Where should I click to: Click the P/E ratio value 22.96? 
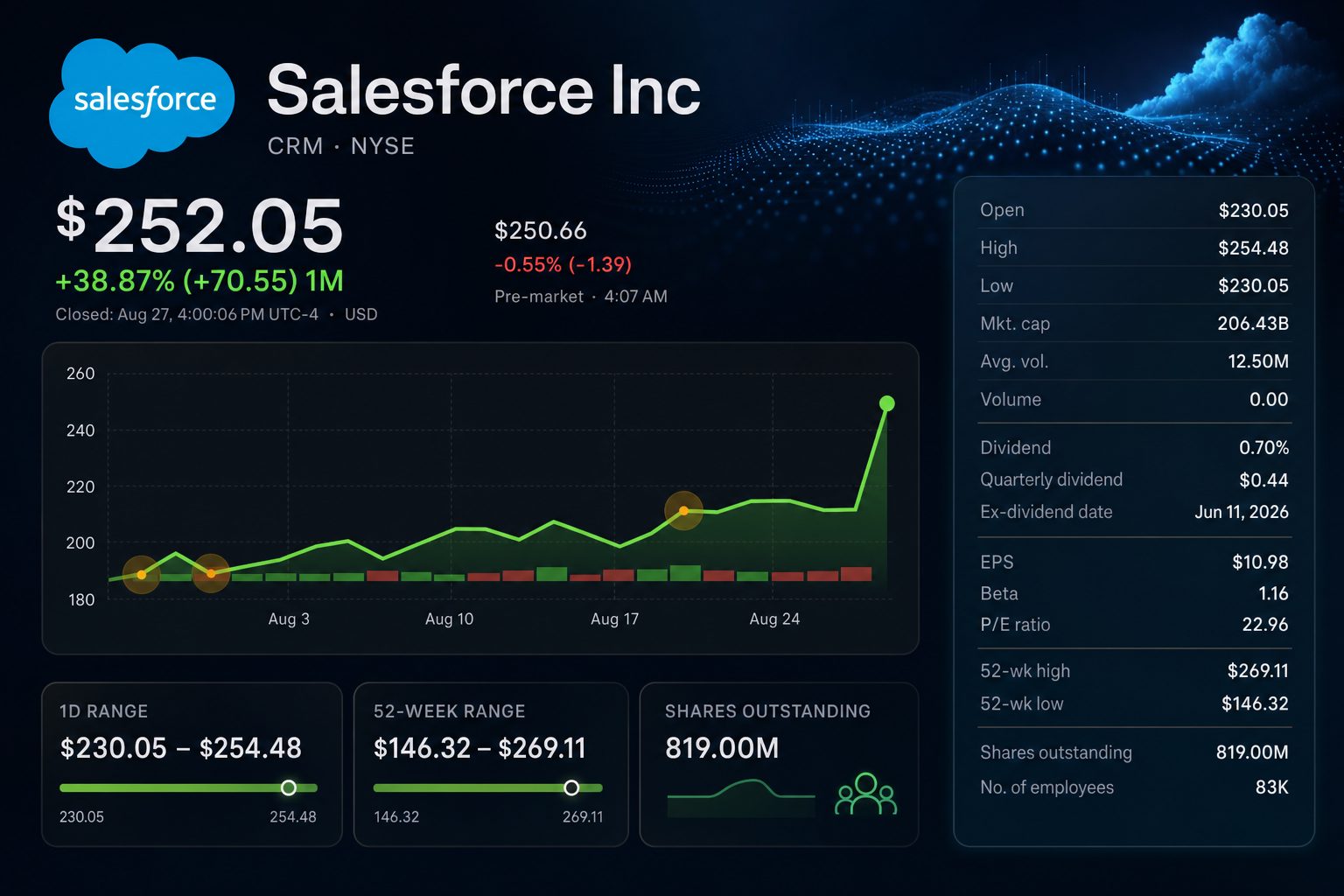coord(1265,625)
